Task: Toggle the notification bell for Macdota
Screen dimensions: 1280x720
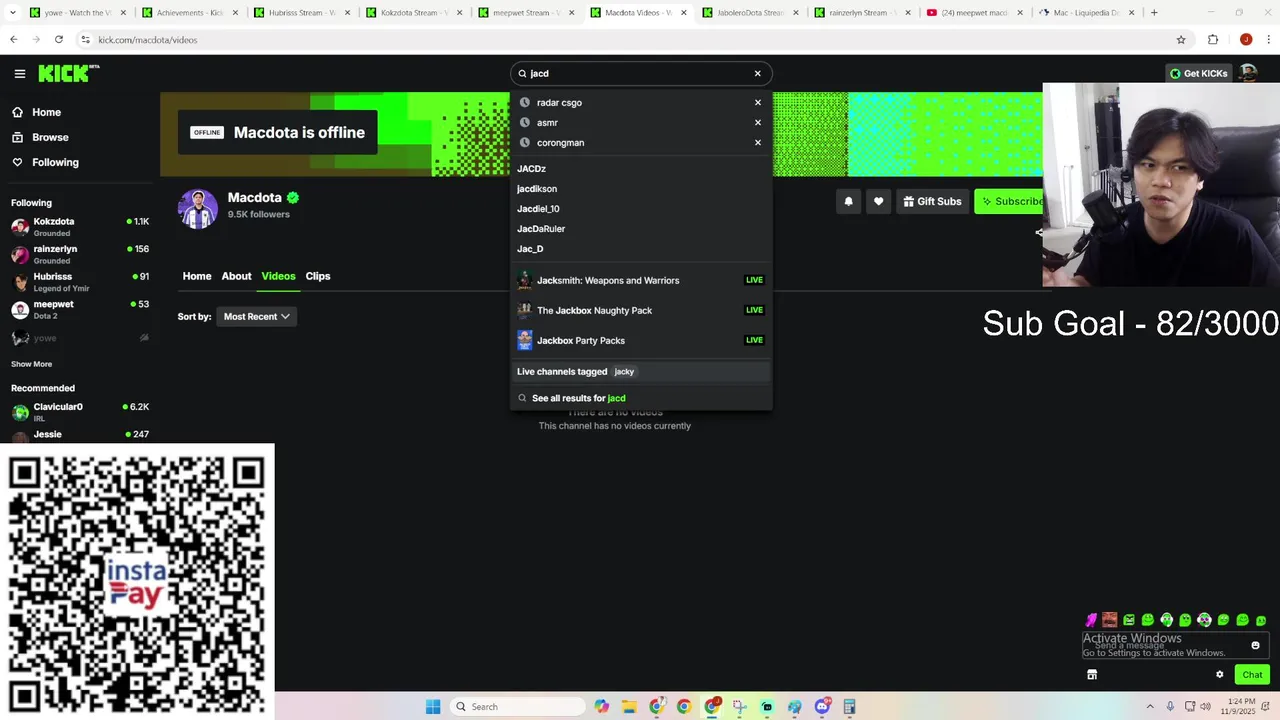Action: [848, 201]
